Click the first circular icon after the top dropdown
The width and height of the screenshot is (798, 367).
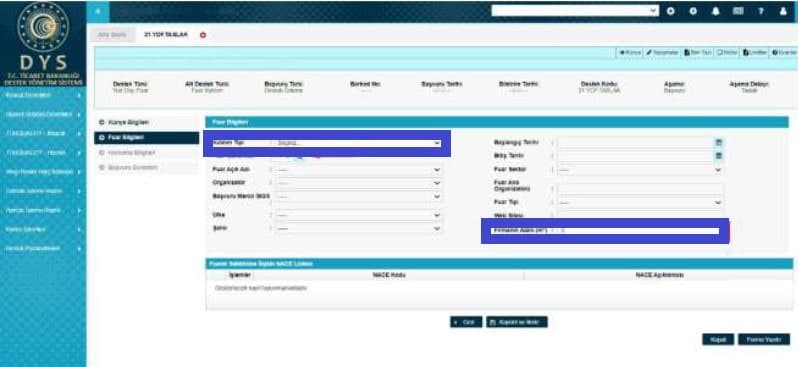click(671, 11)
